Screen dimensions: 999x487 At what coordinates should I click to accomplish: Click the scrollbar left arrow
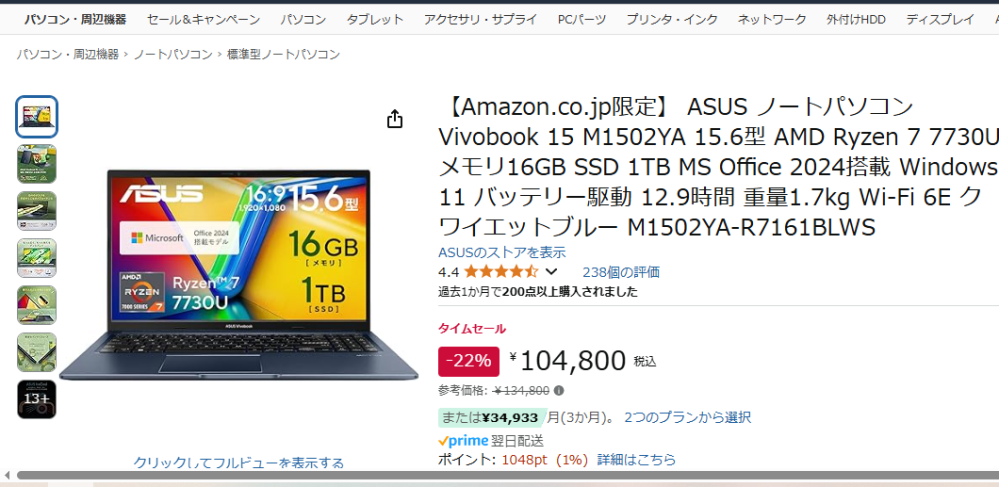[x=6, y=475]
